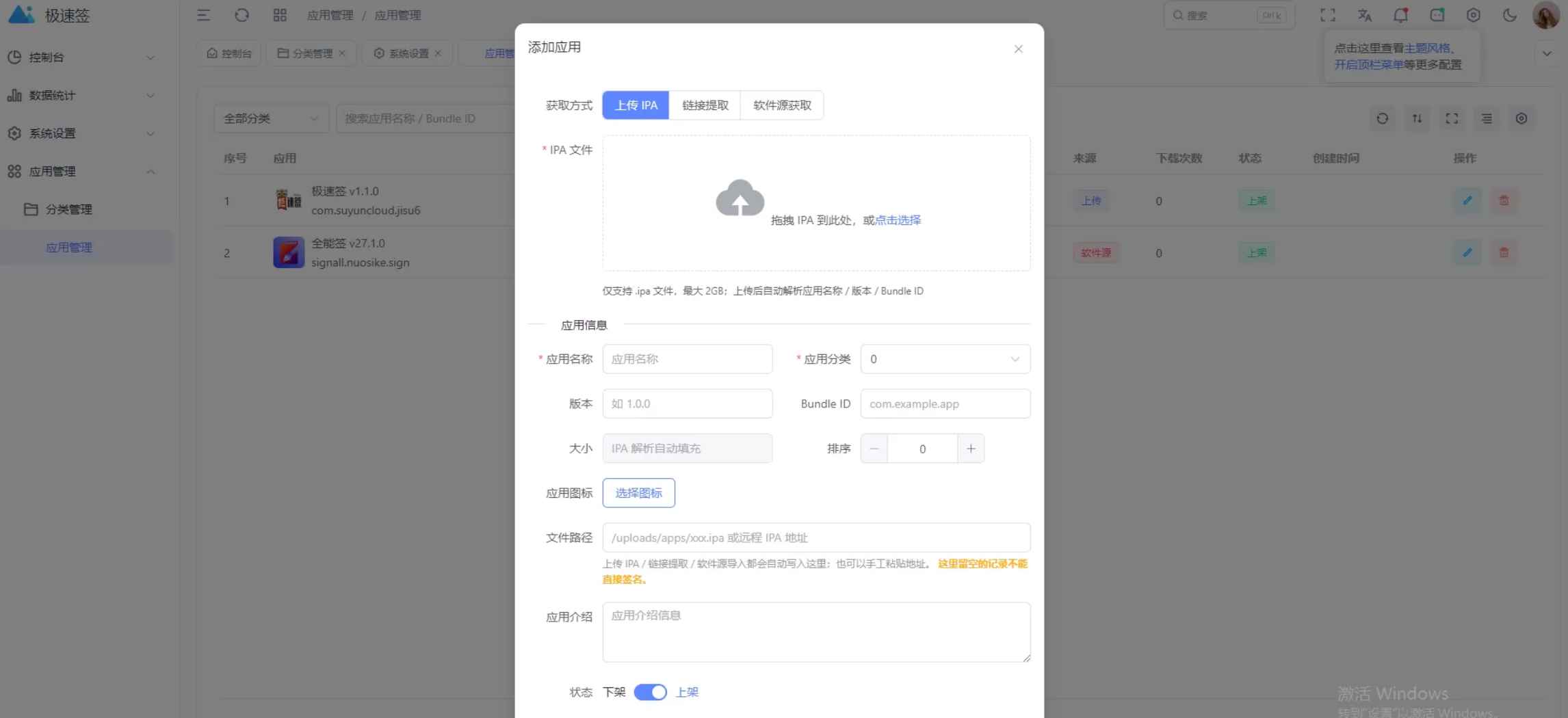Increase 排序 value with plus button

pos(971,449)
